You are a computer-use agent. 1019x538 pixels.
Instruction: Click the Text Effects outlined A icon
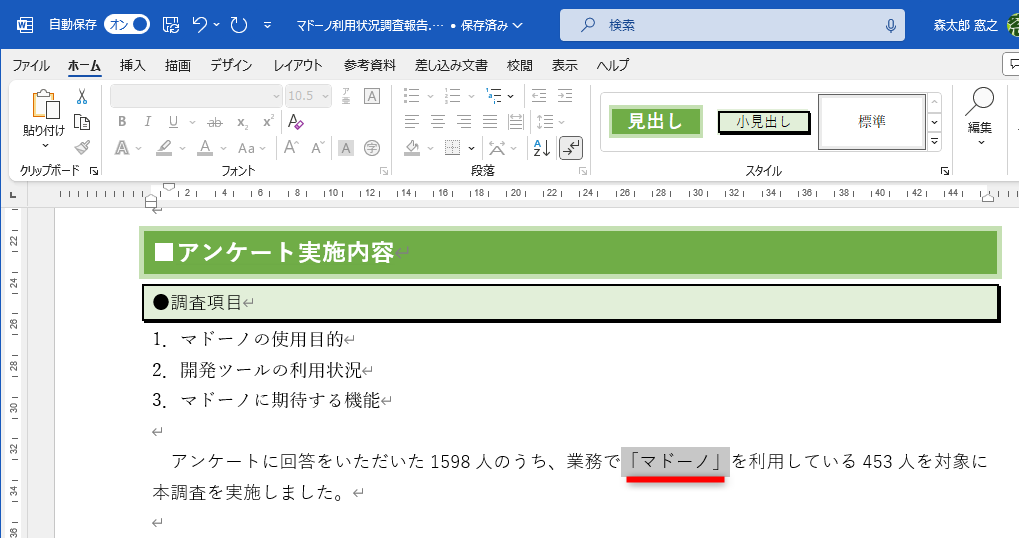122,148
